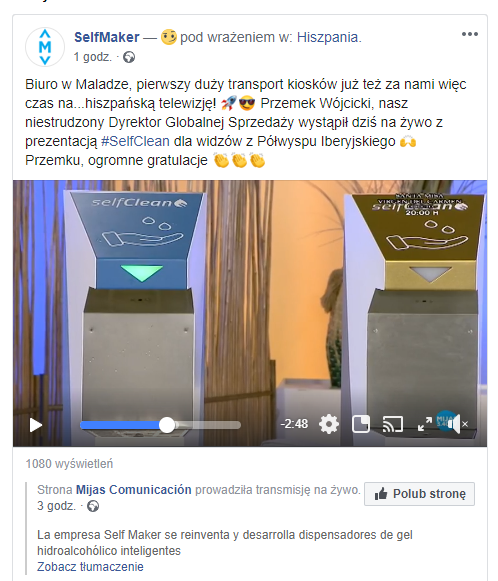The width and height of the screenshot is (498, 581).
Task: Like the page with Polub stronę
Action: point(419,494)
